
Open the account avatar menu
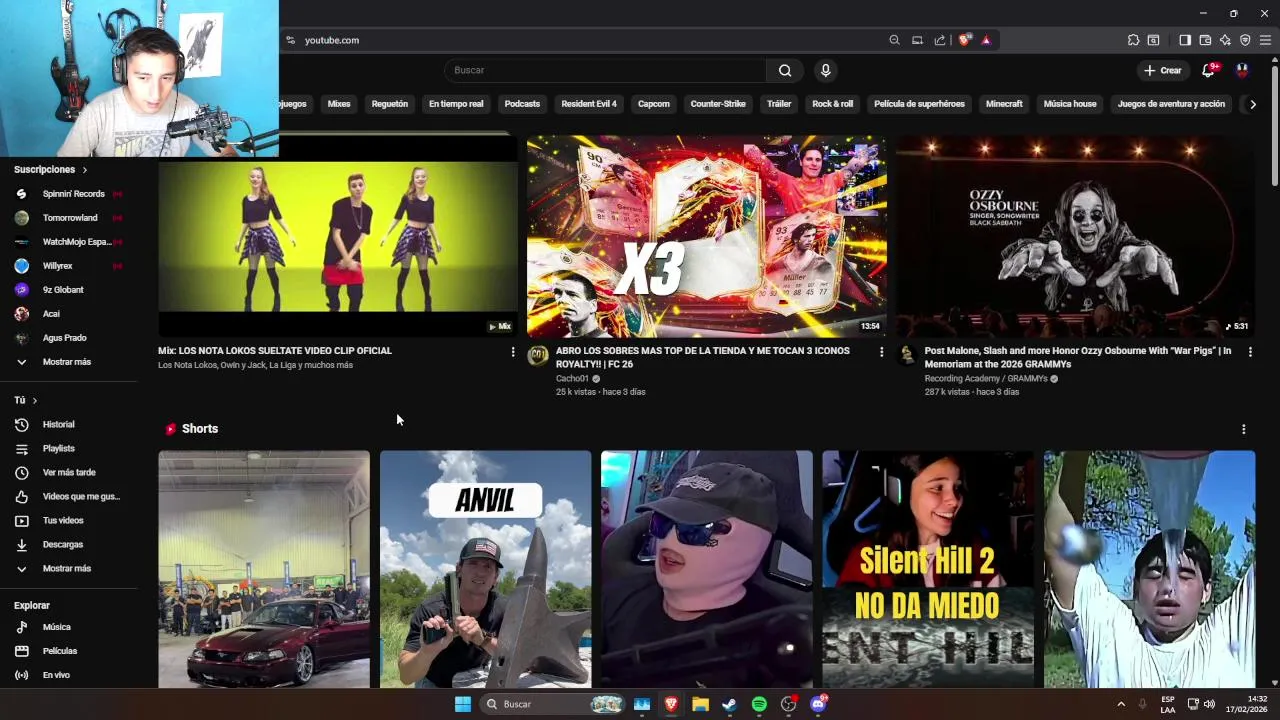click(x=1242, y=70)
